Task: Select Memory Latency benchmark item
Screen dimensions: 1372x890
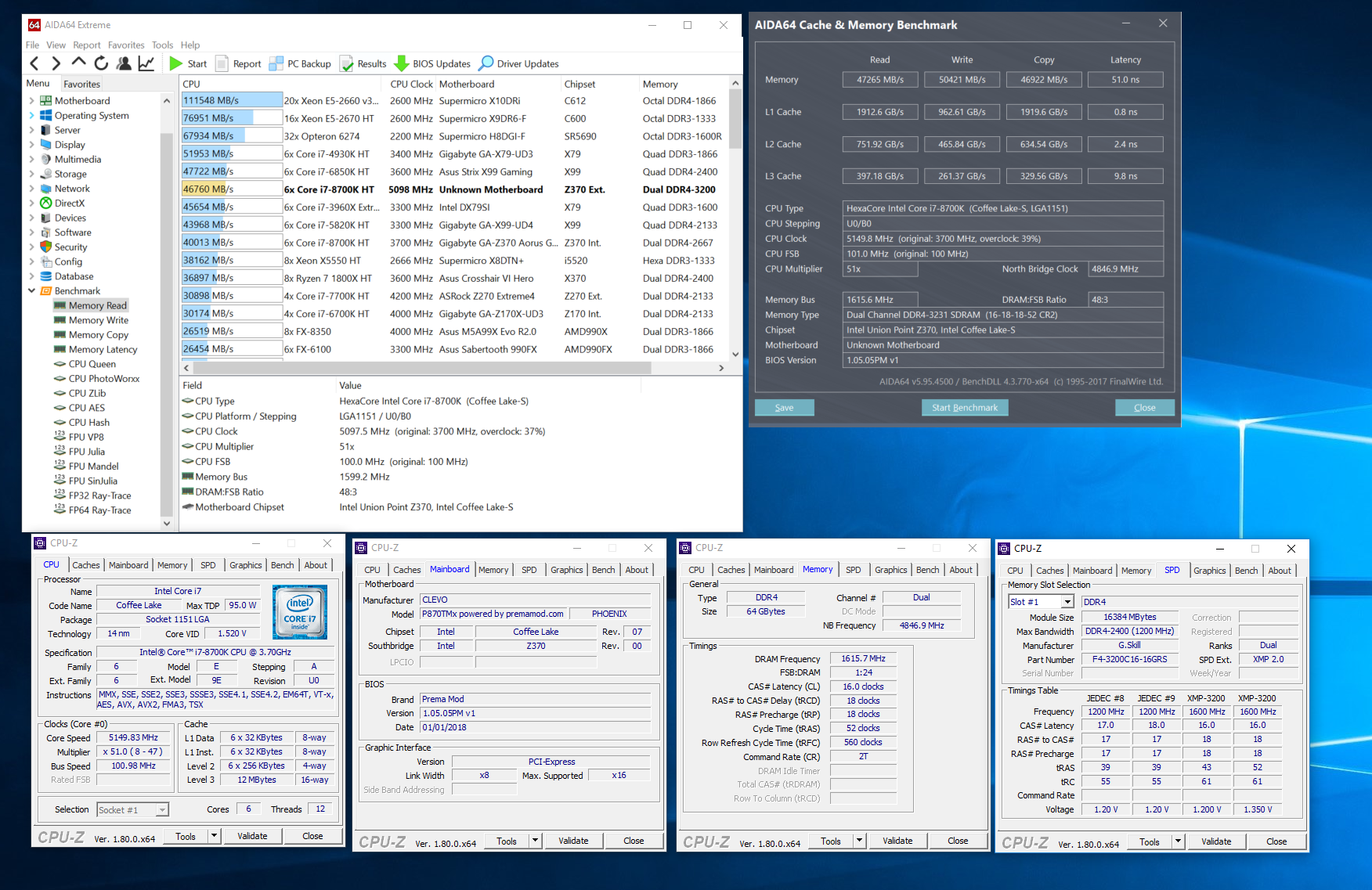Action: [103, 350]
